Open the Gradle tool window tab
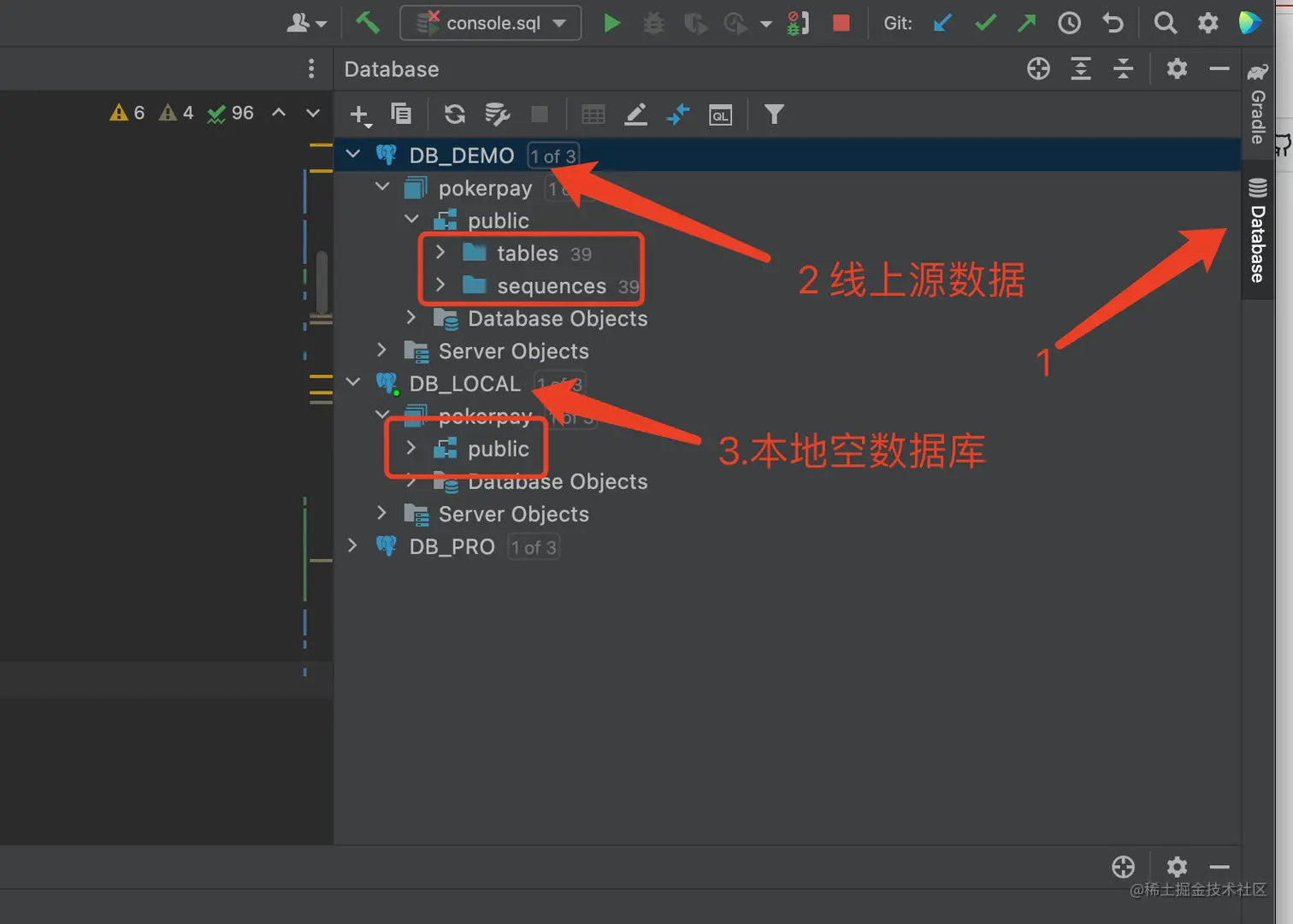Viewport: 1293px width, 924px height. tap(1258, 104)
